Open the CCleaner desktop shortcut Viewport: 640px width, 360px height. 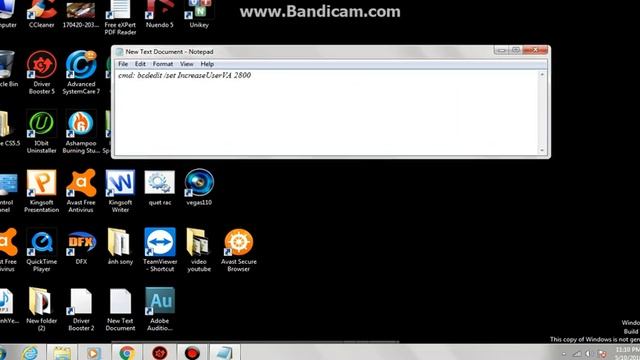tap(42, 13)
